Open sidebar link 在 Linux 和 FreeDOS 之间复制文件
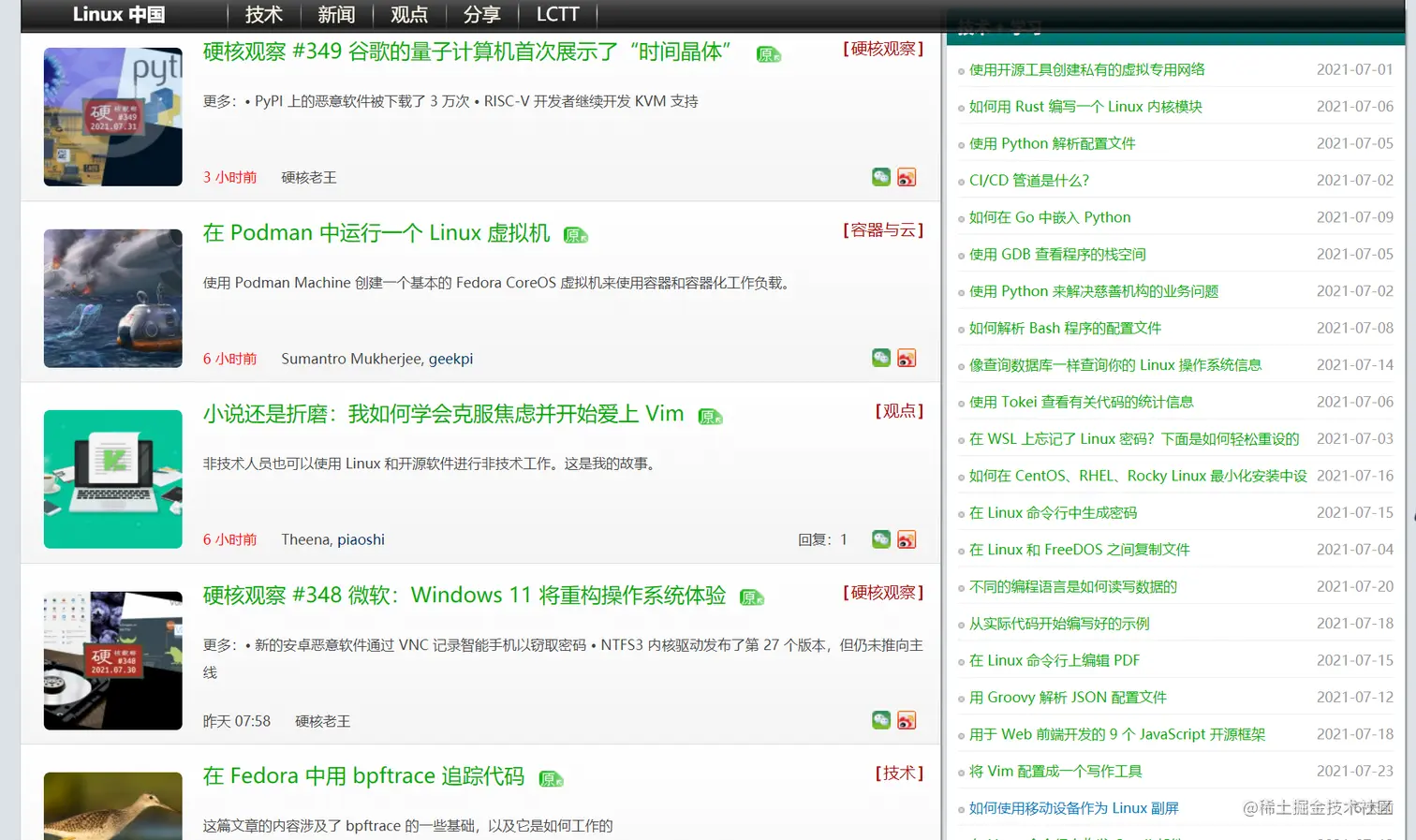 tap(1079, 550)
